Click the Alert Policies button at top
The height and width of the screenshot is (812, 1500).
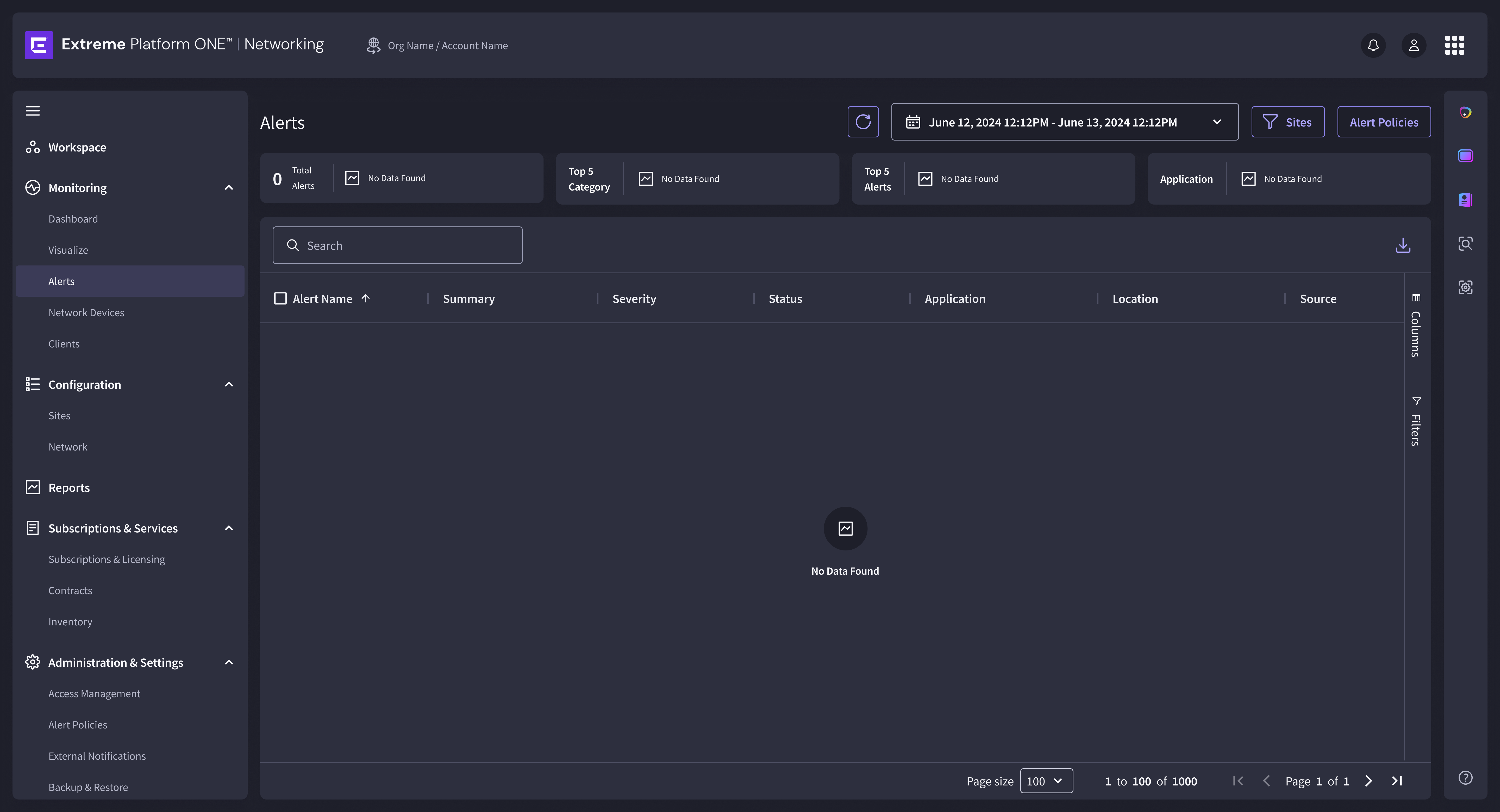[1384, 122]
